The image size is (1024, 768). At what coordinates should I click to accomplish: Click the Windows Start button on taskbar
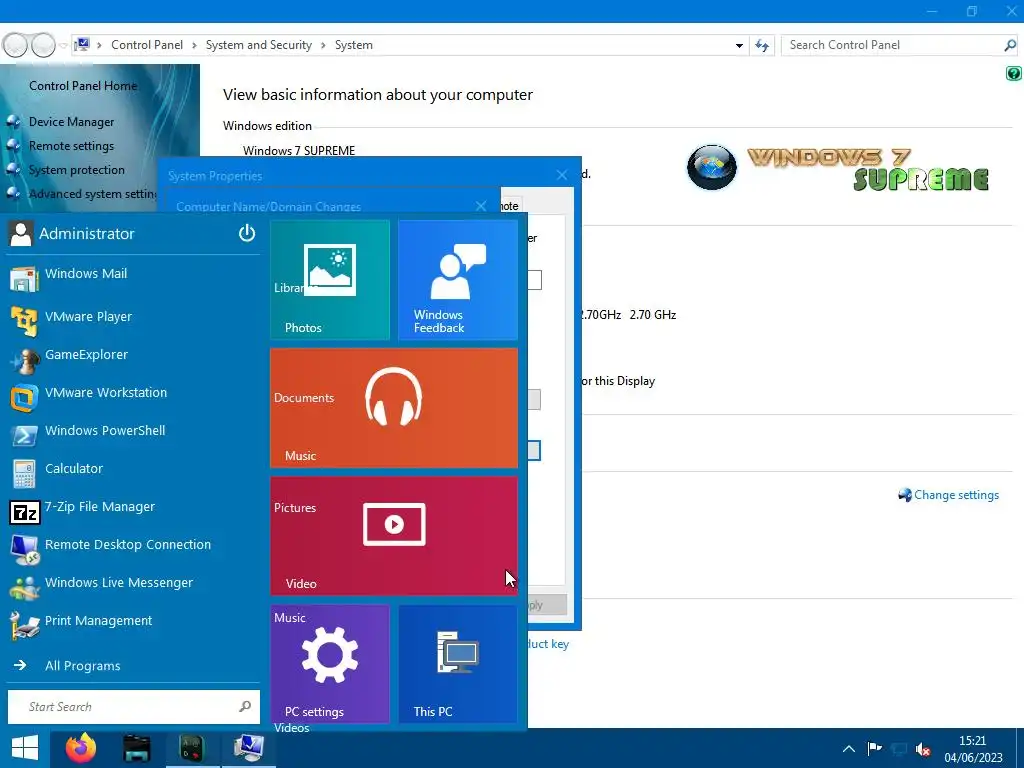(x=25, y=748)
